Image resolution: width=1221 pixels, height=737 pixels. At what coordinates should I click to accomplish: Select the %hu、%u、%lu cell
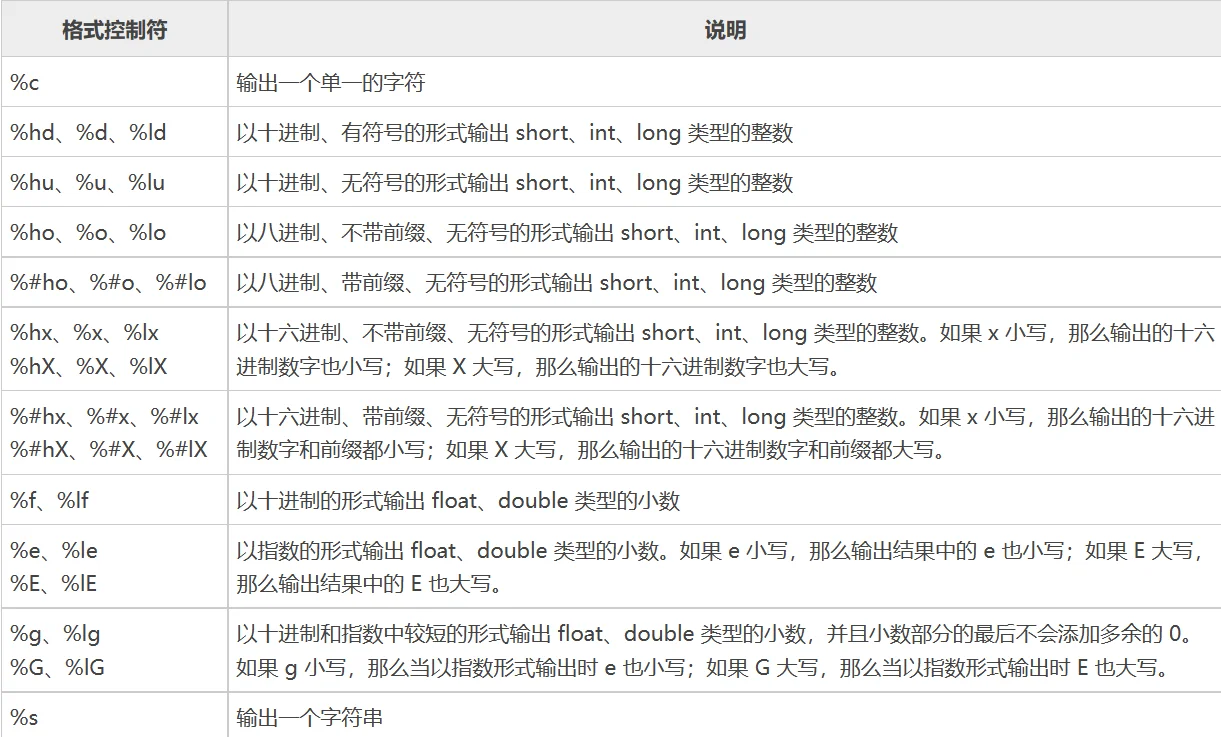click(88, 182)
